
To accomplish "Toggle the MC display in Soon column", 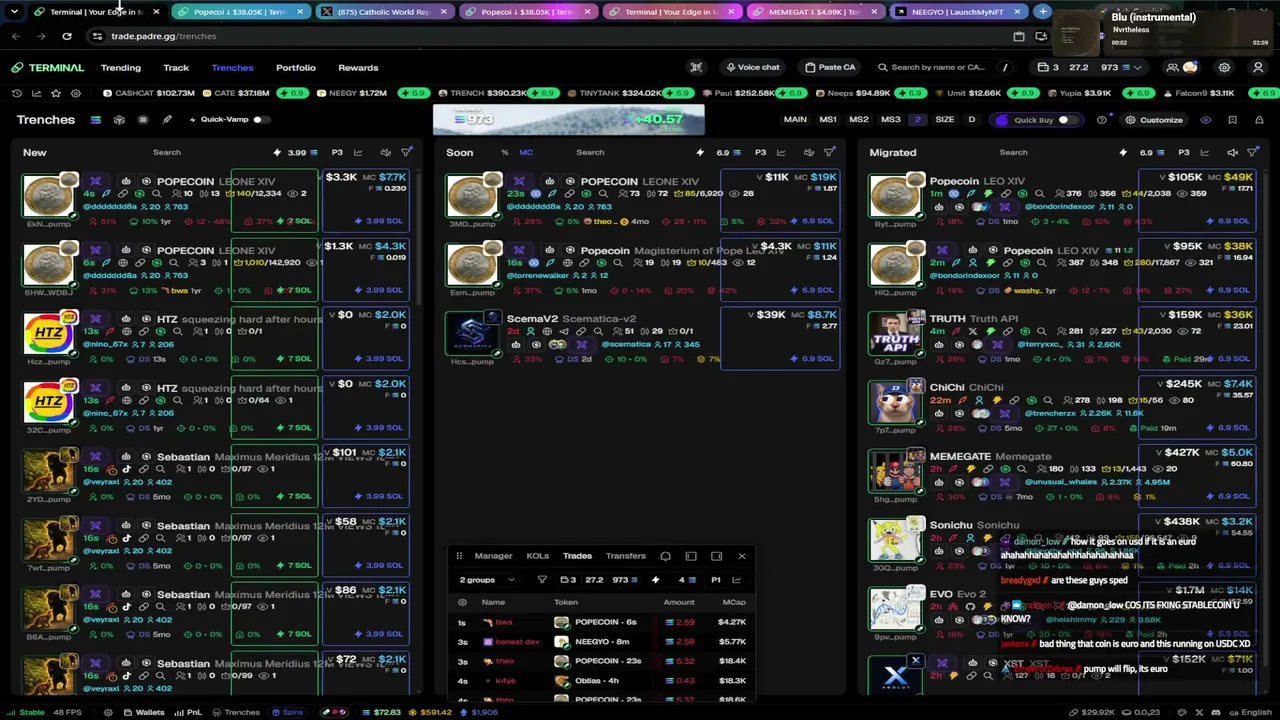I will click(526, 153).
